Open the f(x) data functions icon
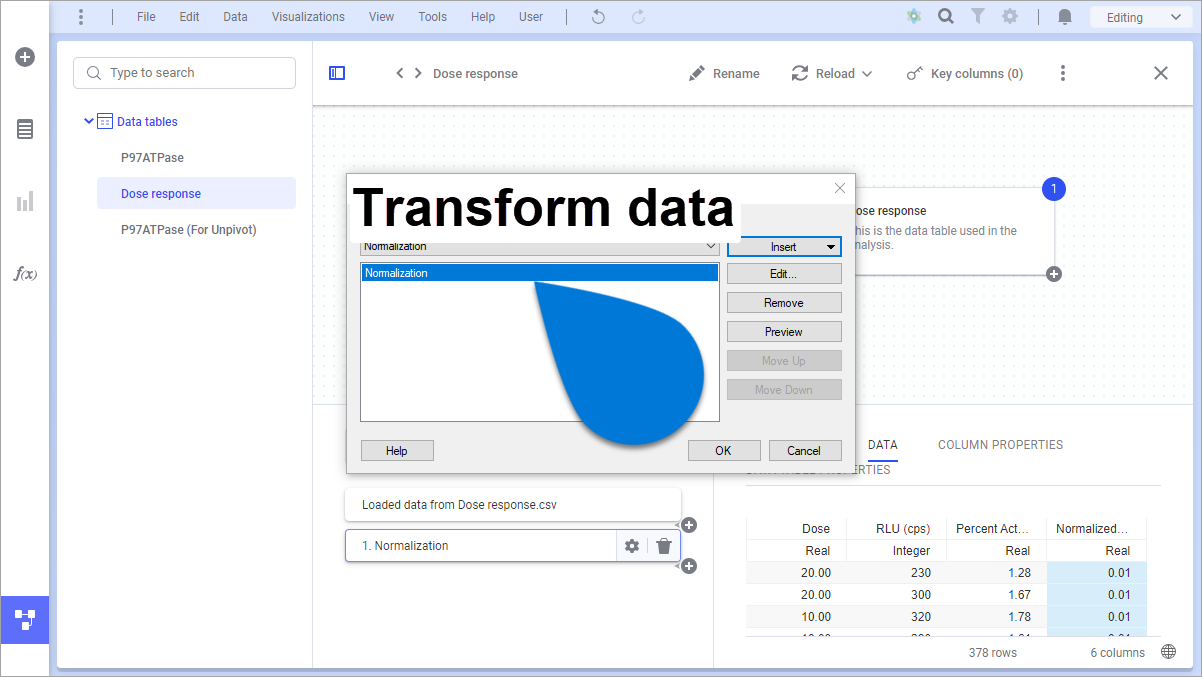 pos(25,273)
